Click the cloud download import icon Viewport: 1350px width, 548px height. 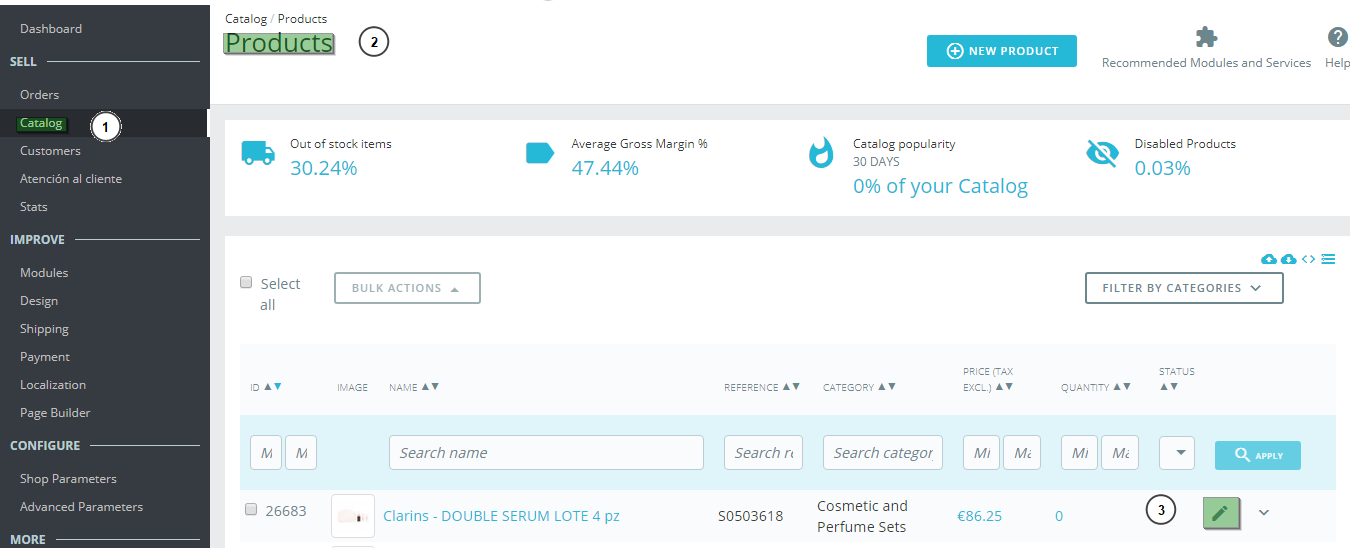coord(1288,259)
